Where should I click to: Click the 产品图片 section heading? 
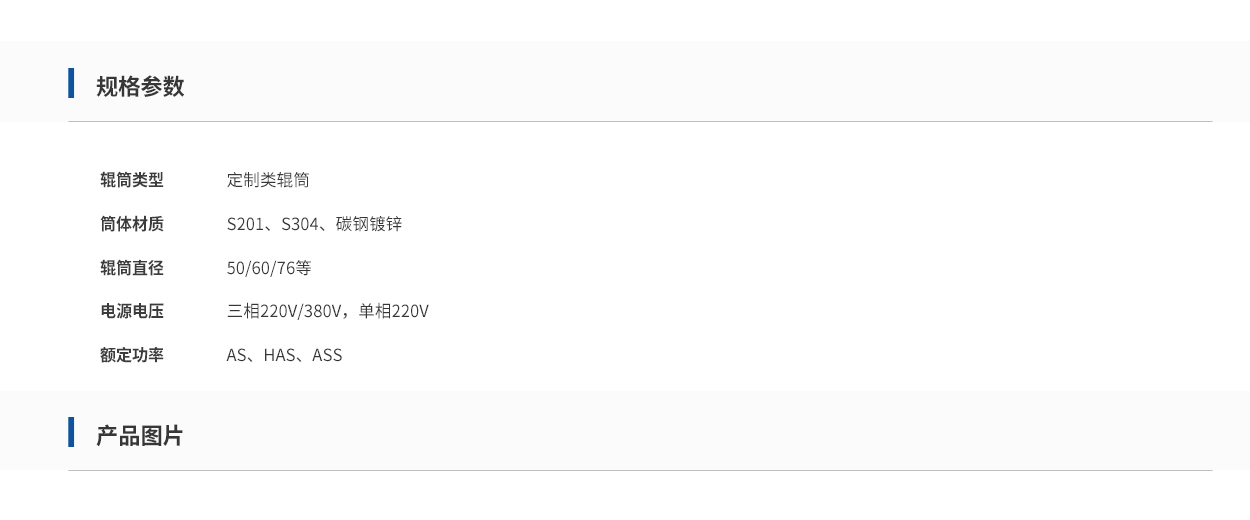pos(140,436)
